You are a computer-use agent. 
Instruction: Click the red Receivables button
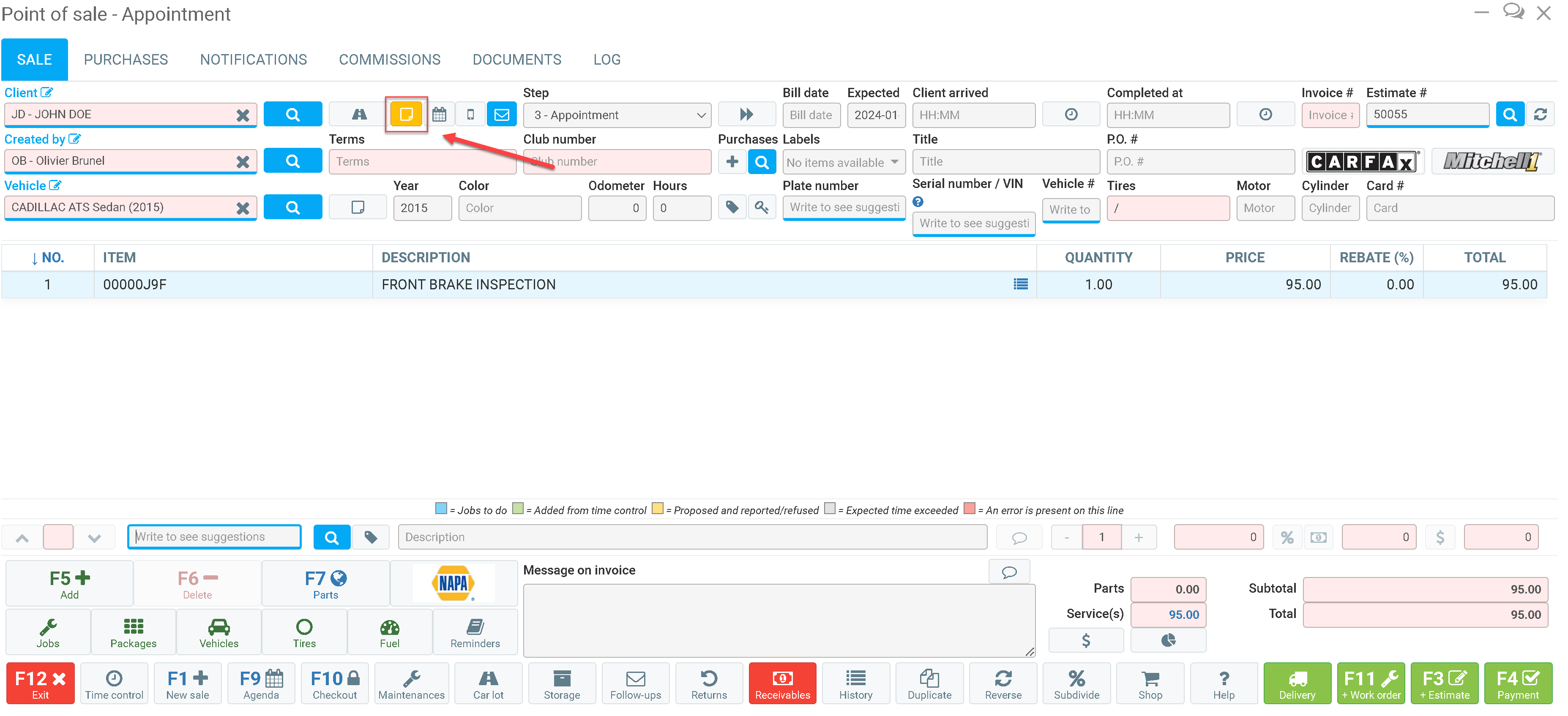pos(782,684)
